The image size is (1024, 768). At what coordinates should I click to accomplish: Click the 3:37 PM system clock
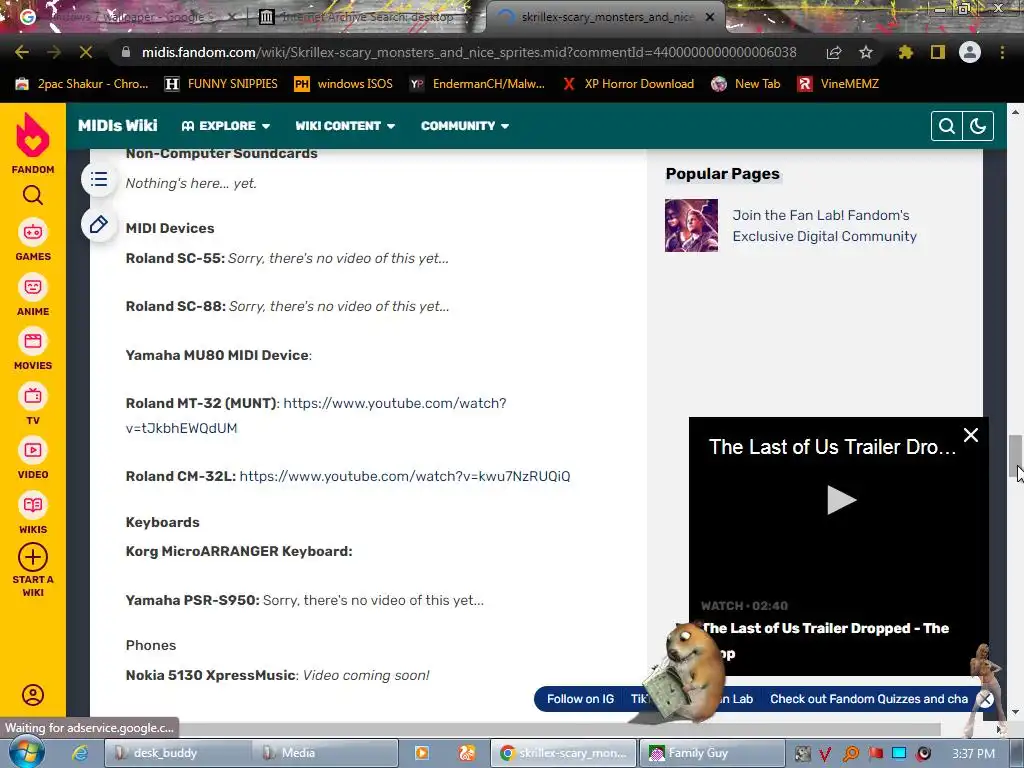[973, 753]
